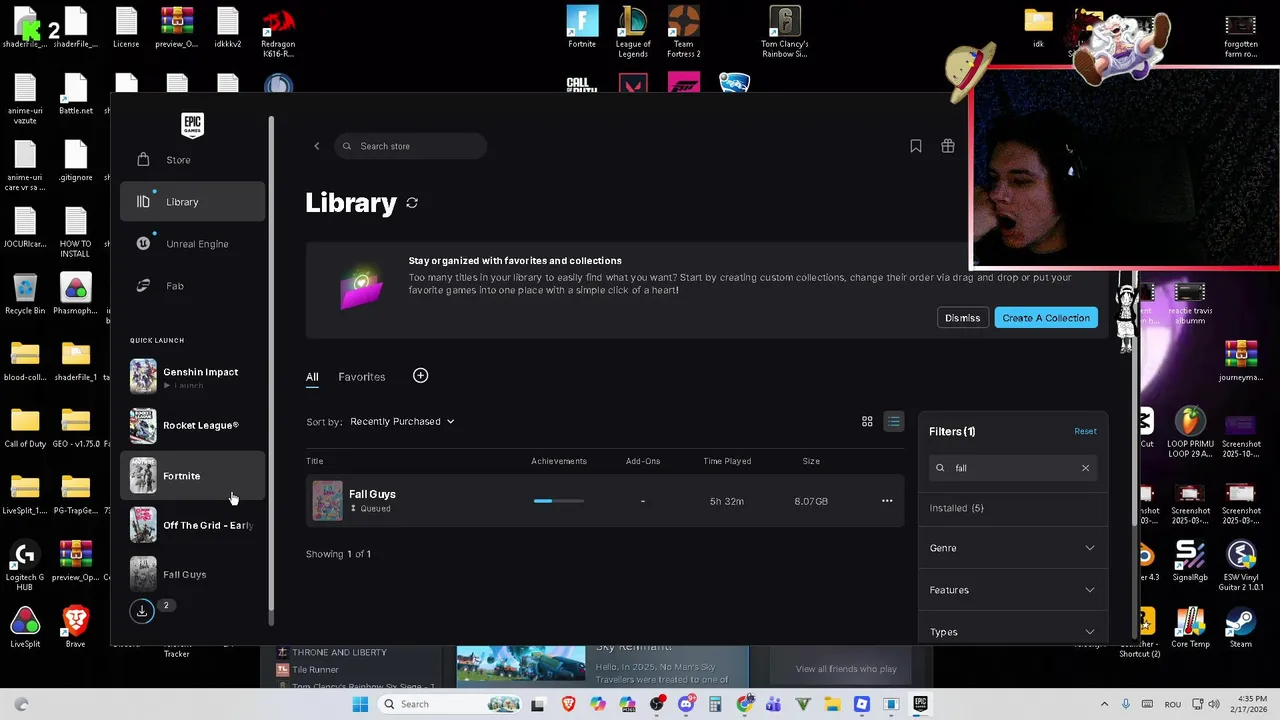Sort by the Title column header
The width and height of the screenshot is (1280, 720).
tap(315, 461)
